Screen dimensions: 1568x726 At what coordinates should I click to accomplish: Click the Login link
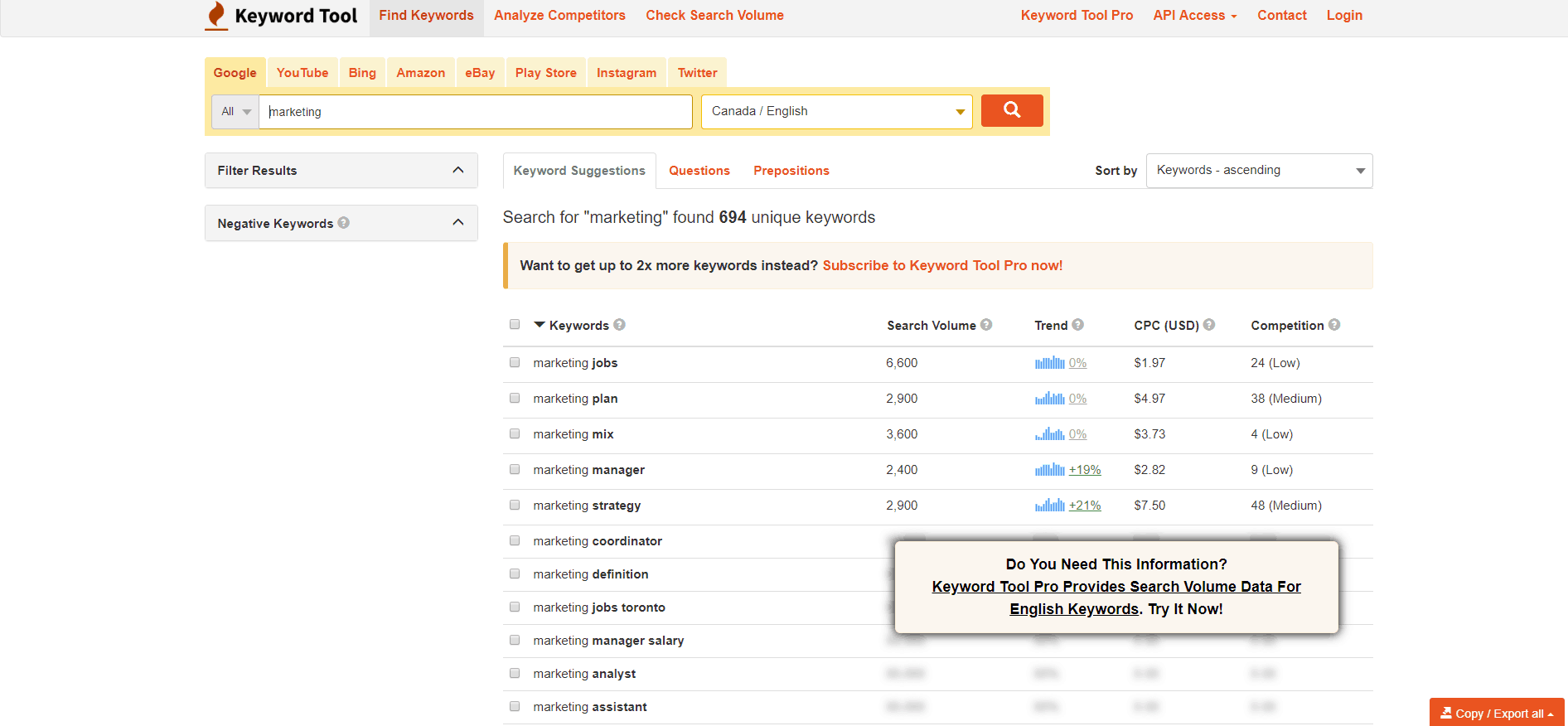pyautogui.click(x=1344, y=16)
